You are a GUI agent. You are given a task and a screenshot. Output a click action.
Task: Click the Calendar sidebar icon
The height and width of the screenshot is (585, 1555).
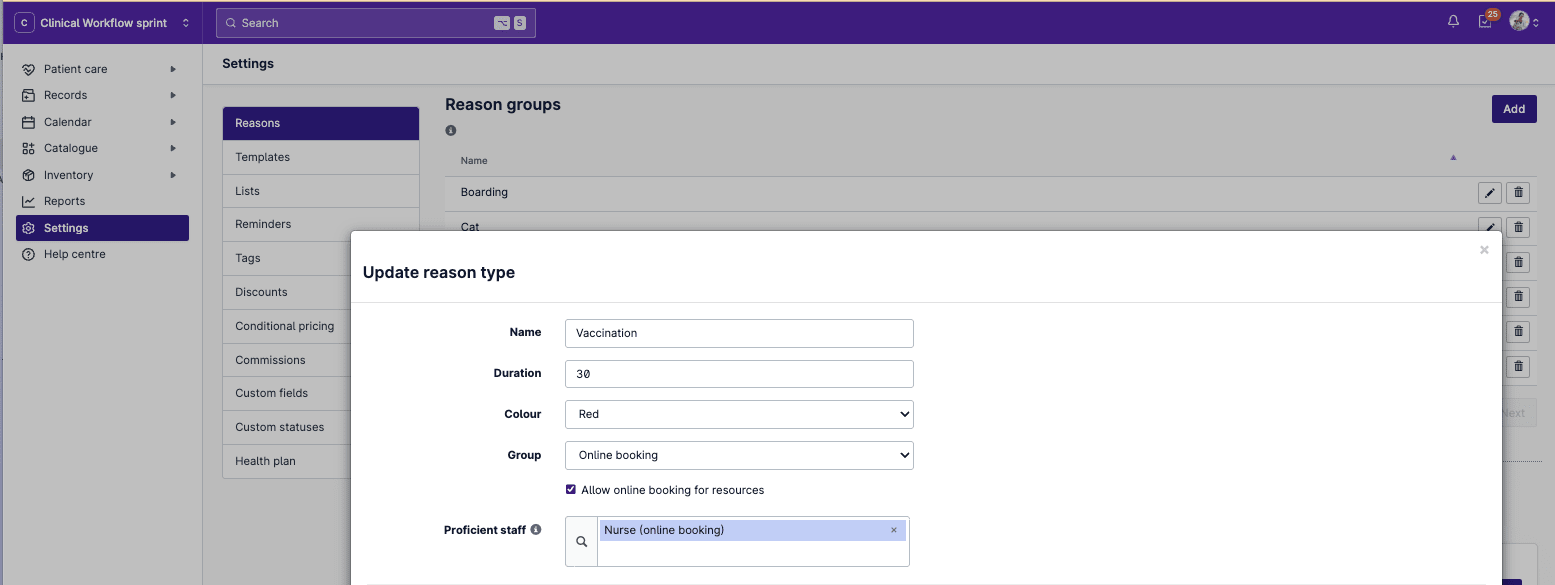coord(28,122)
